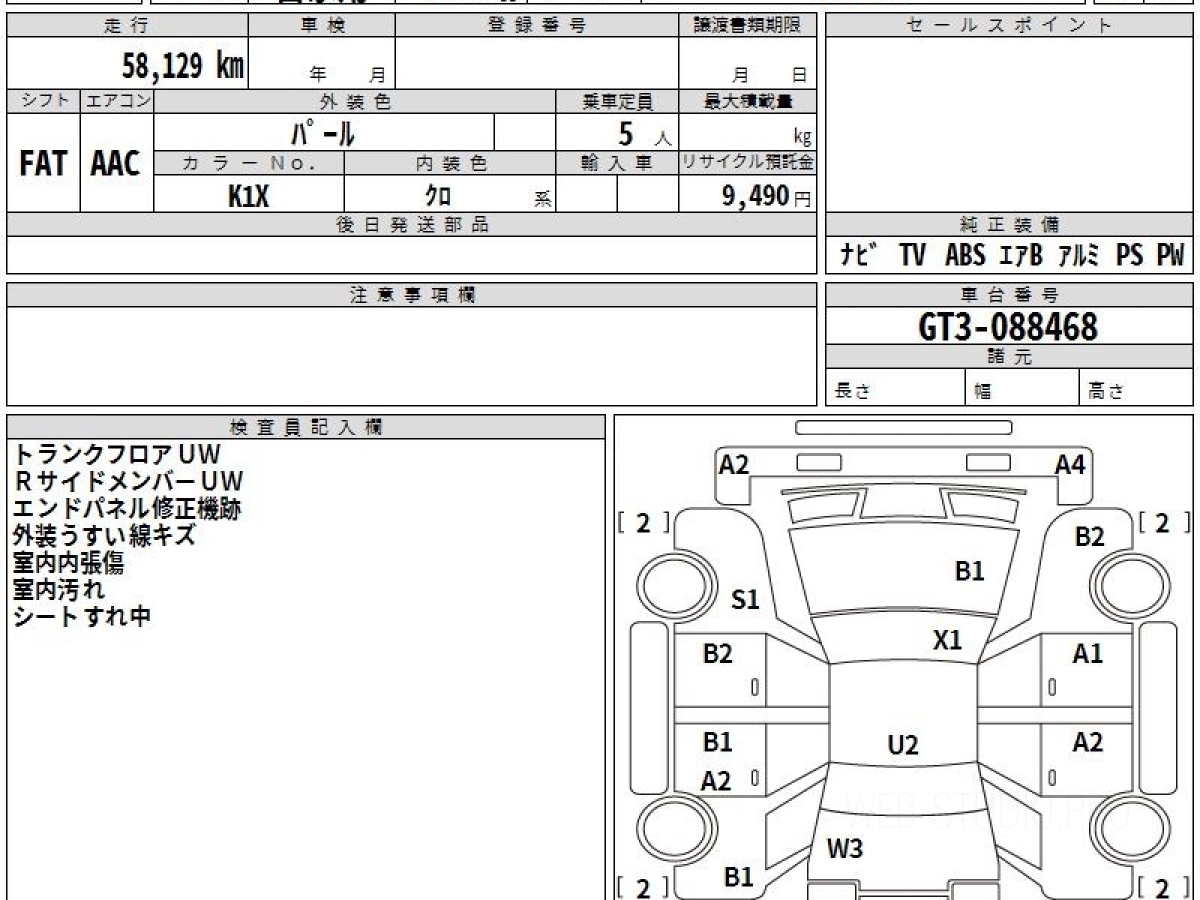The width and height of the screenshot is (1200, 900).
Task: Select the 登録番号 header
Action: [x=537, y=26]
